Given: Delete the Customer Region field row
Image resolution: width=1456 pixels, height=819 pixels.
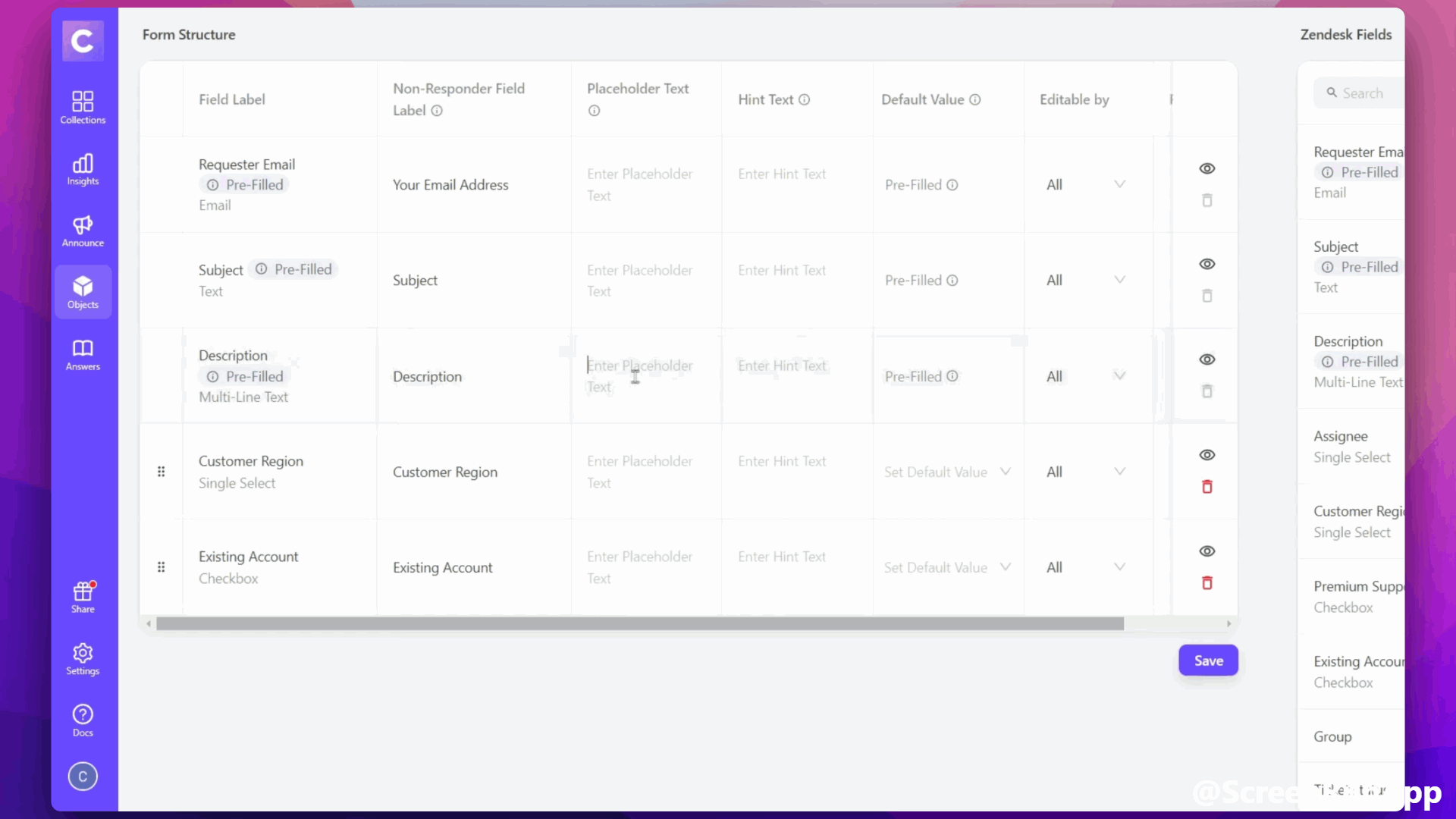Looking at the screenshot, I should tap(1207, 487).
